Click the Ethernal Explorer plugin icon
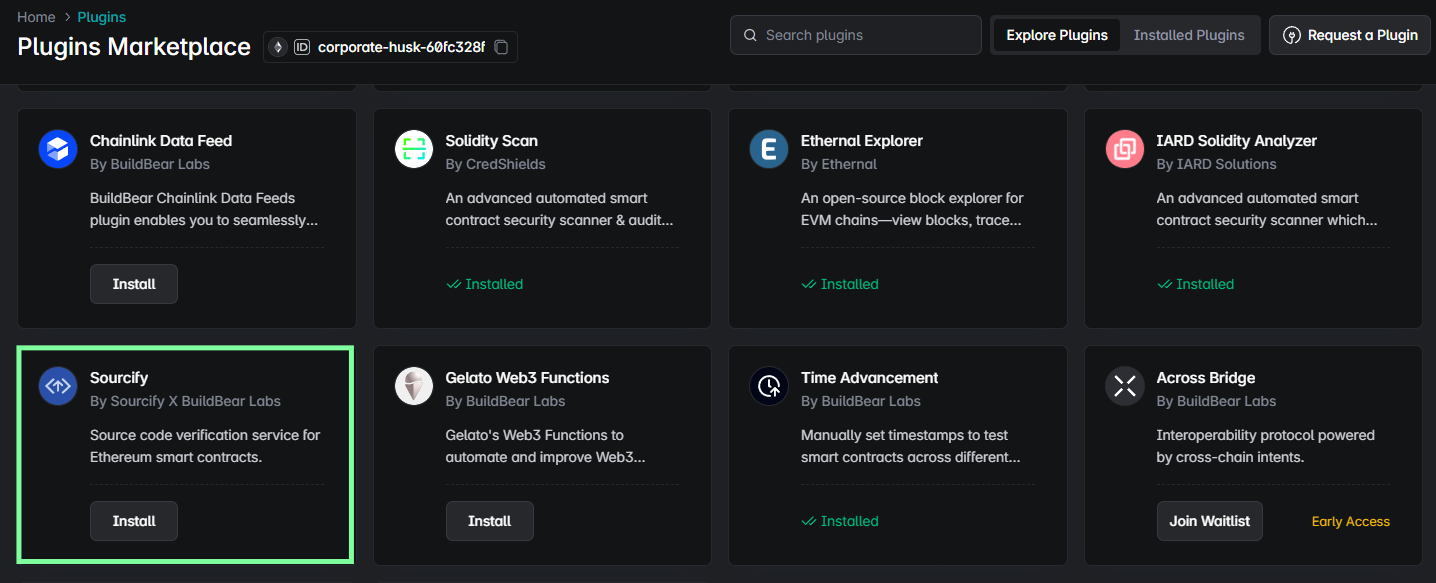 pyautogui.click(x=769, y=150)
